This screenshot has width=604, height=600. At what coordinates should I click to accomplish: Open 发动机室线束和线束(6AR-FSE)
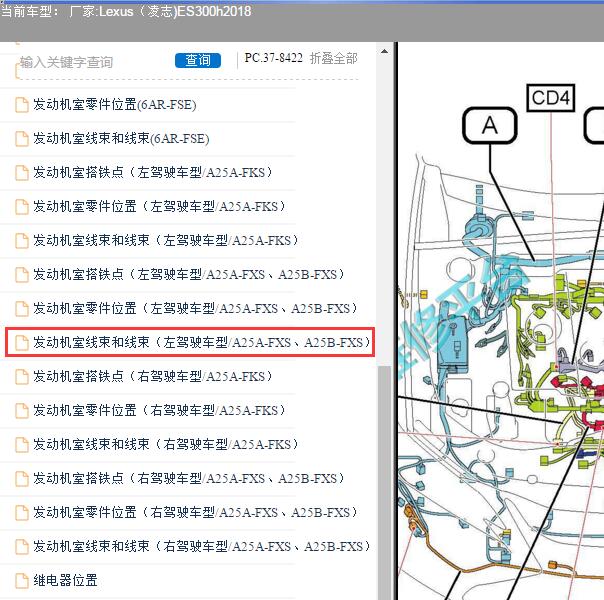[121, 139]
